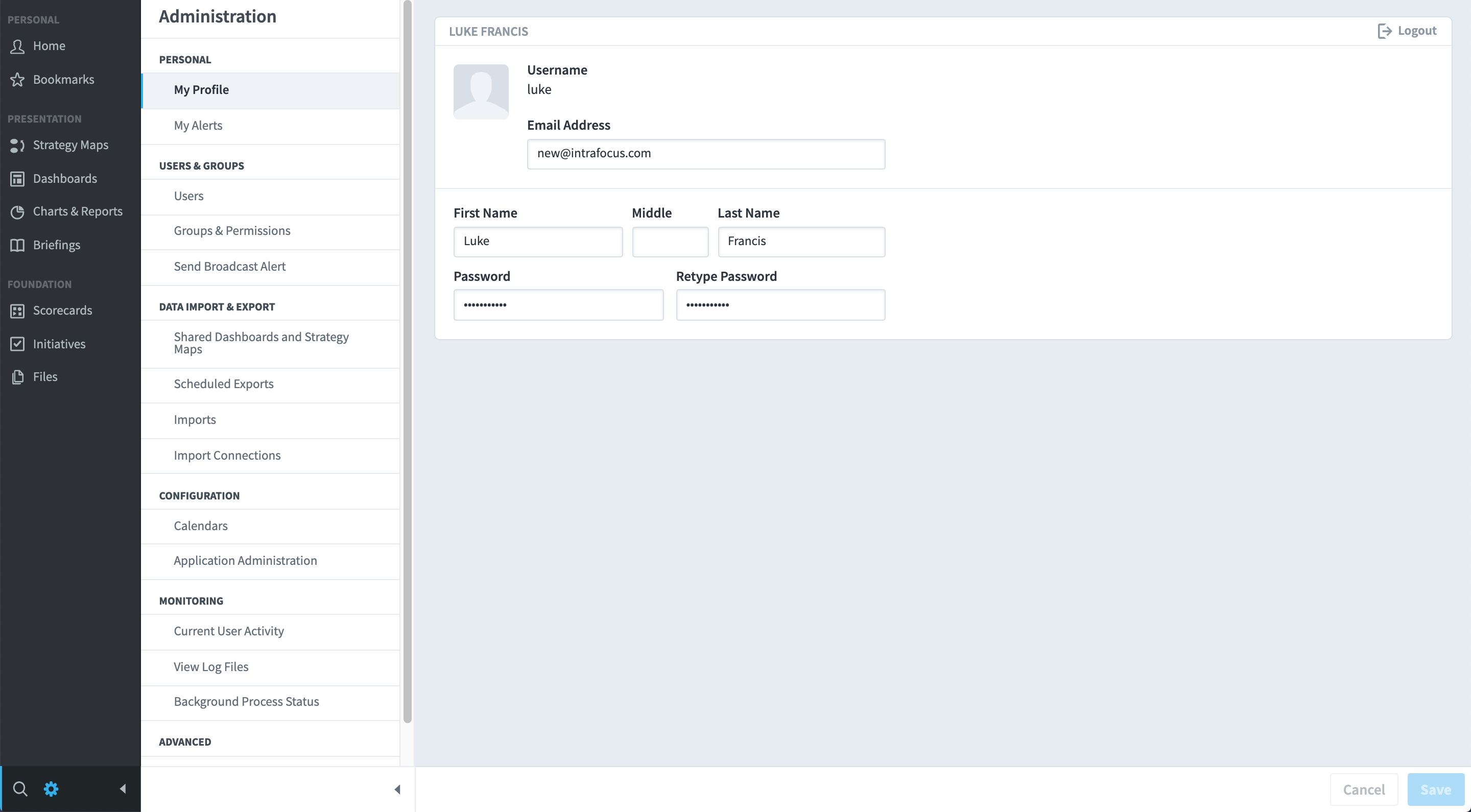Click the Home person icon

click(18, 46)
